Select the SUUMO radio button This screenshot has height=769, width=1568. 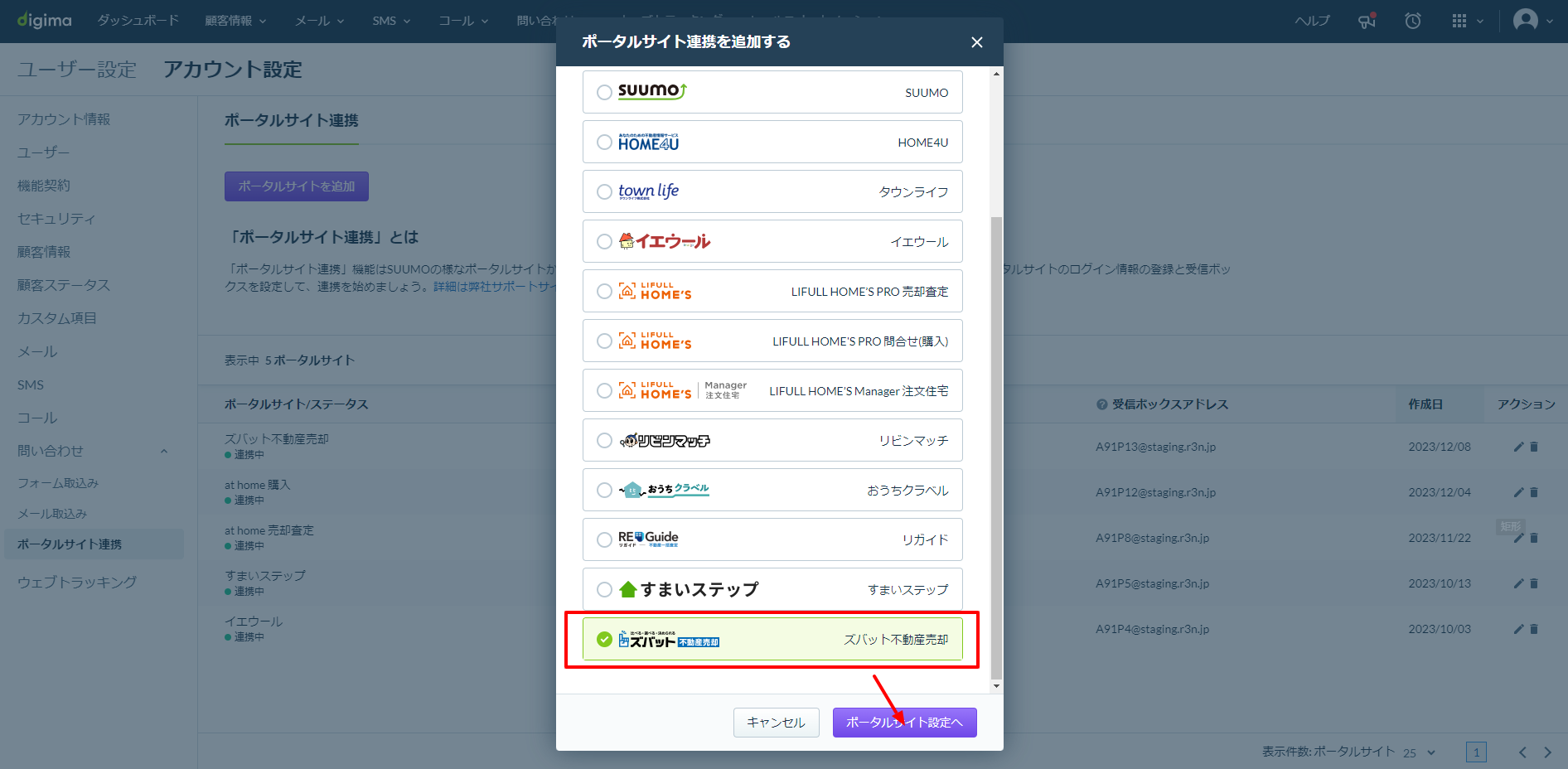(604, 92)
